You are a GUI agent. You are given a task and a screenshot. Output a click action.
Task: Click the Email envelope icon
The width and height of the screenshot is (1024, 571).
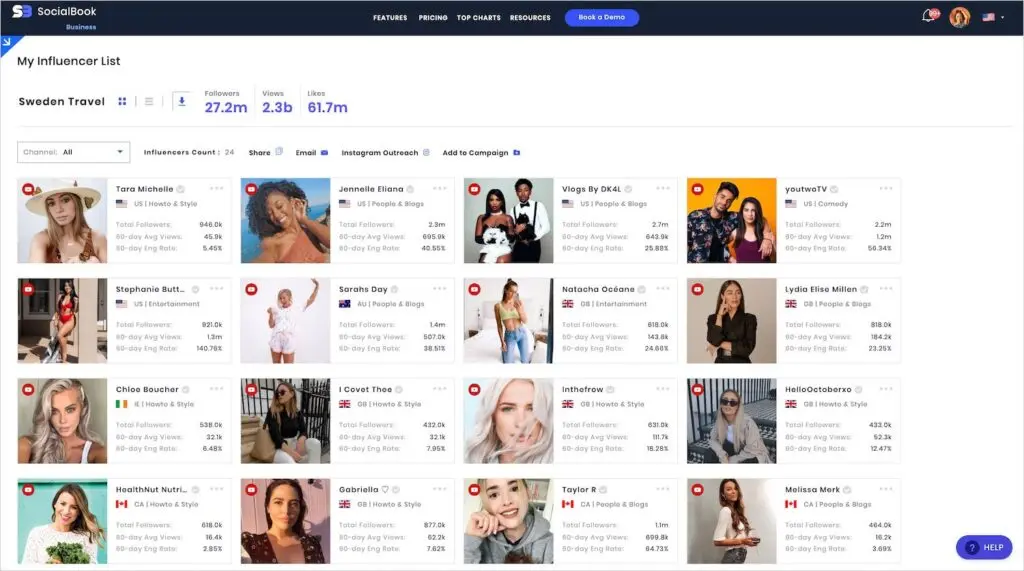(324, 153)
